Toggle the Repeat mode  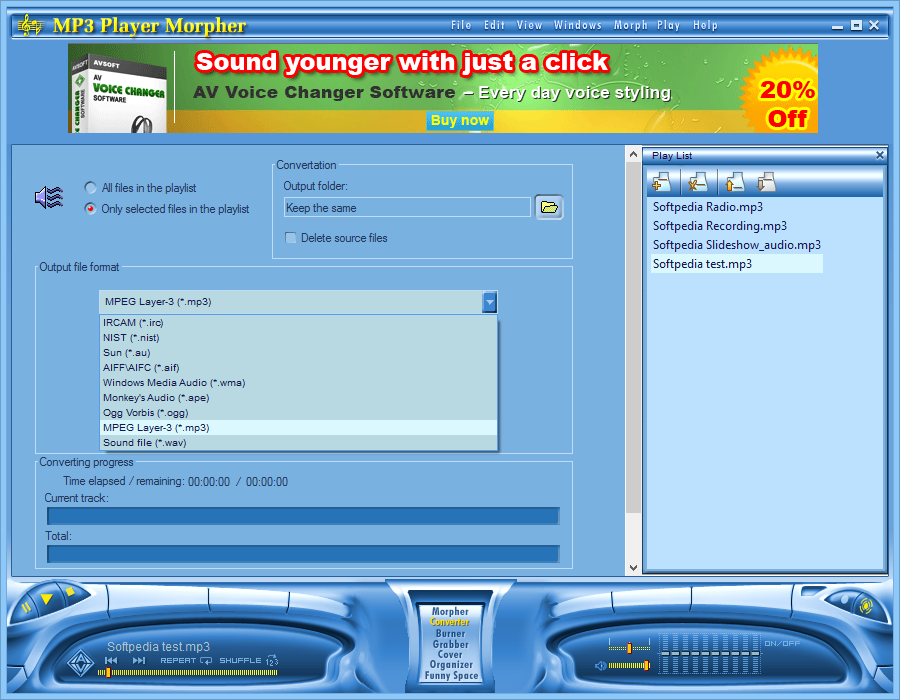[186, 661]
